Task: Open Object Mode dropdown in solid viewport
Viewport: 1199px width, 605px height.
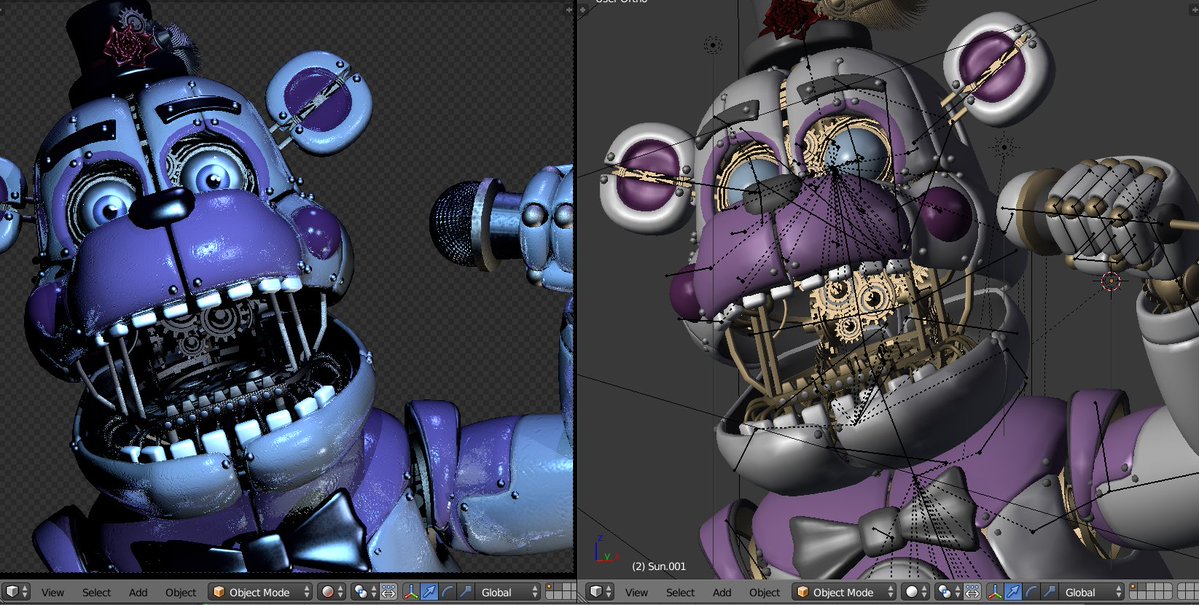Action: point(843,592)
